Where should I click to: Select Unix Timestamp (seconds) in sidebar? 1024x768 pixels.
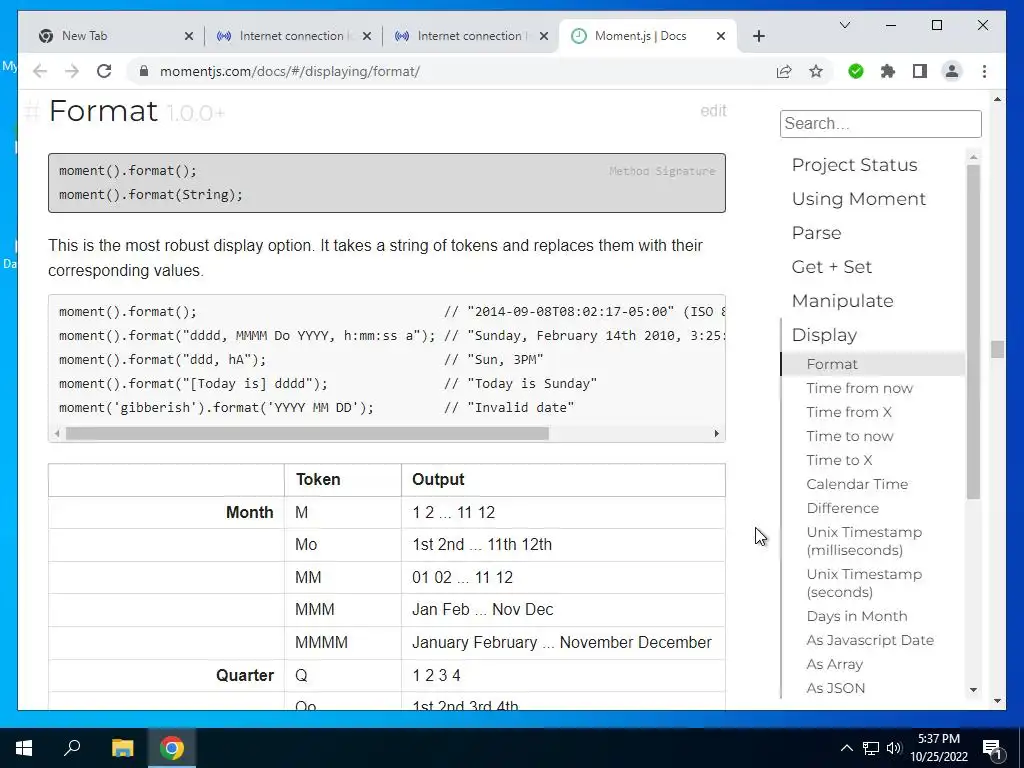click(864, 583)
